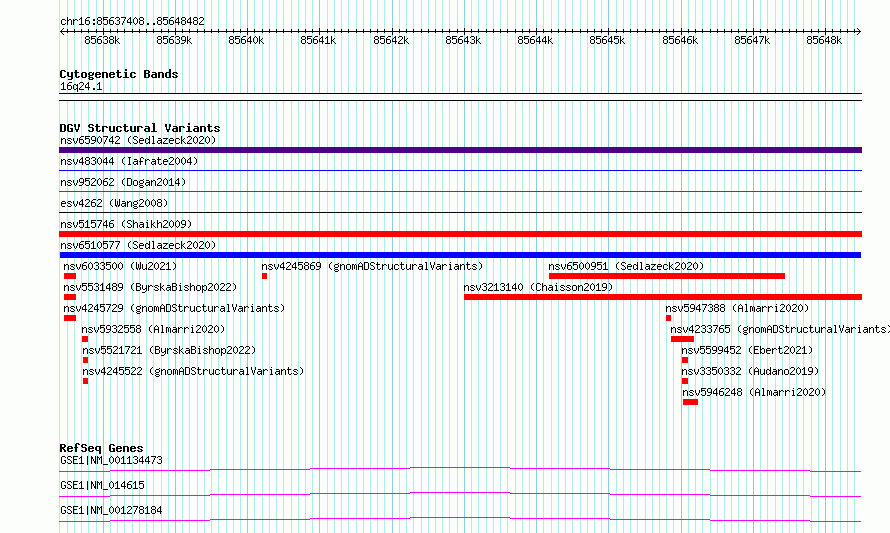This screenshot has height=533, width=890.
Task: Open nsv5531489 (ByrskaBishop2022) label
Action: click(150, 287)
